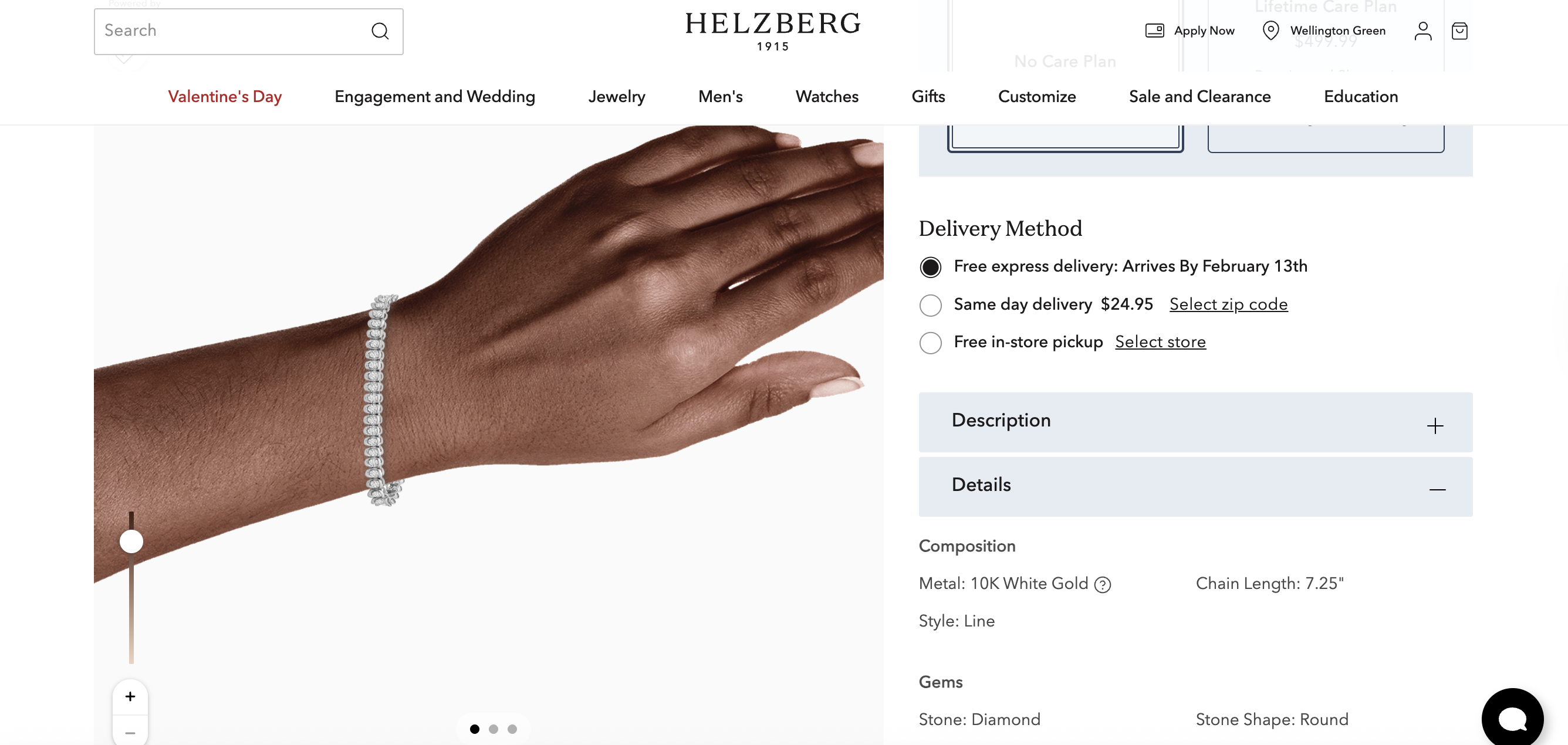The width and height of the screenshot is (1568, 745).
Task: Open the Valentine's Day menu
Action: pos(225,96)
